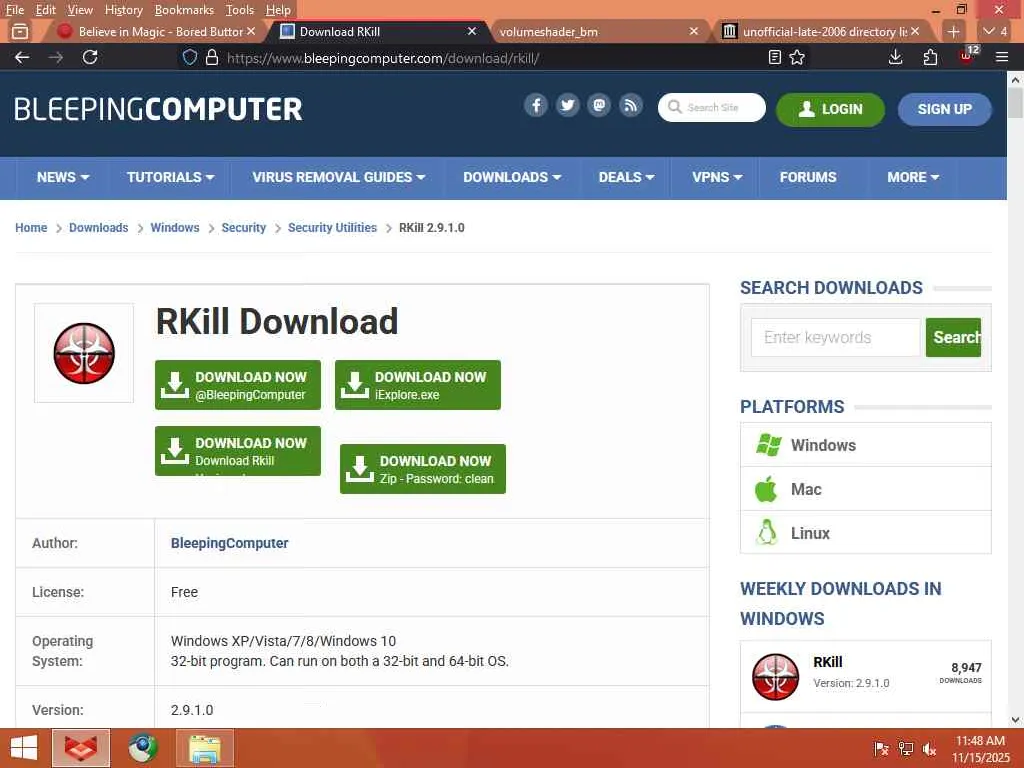Open the BleepingComputer author link

pyautogui.click(x=229, y=543)
